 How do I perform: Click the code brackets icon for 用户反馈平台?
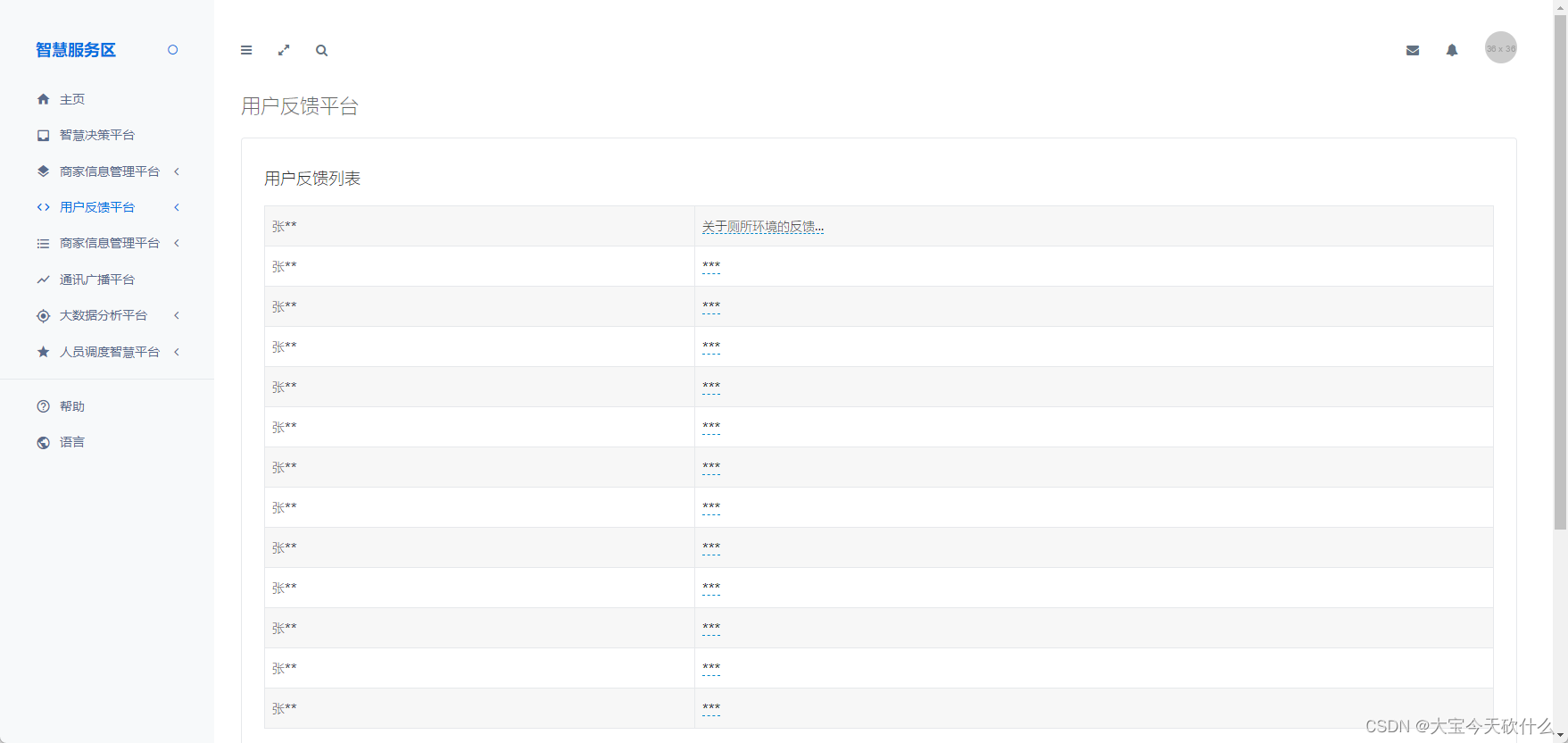pos(43,207)
